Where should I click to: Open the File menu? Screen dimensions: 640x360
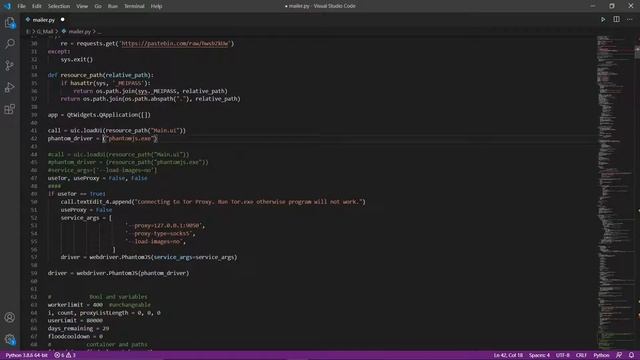tap(21, 6)
